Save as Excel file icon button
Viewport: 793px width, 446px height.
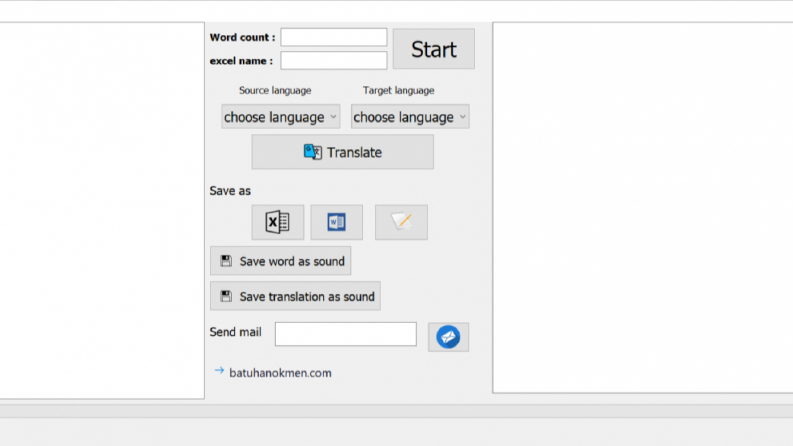278,222
